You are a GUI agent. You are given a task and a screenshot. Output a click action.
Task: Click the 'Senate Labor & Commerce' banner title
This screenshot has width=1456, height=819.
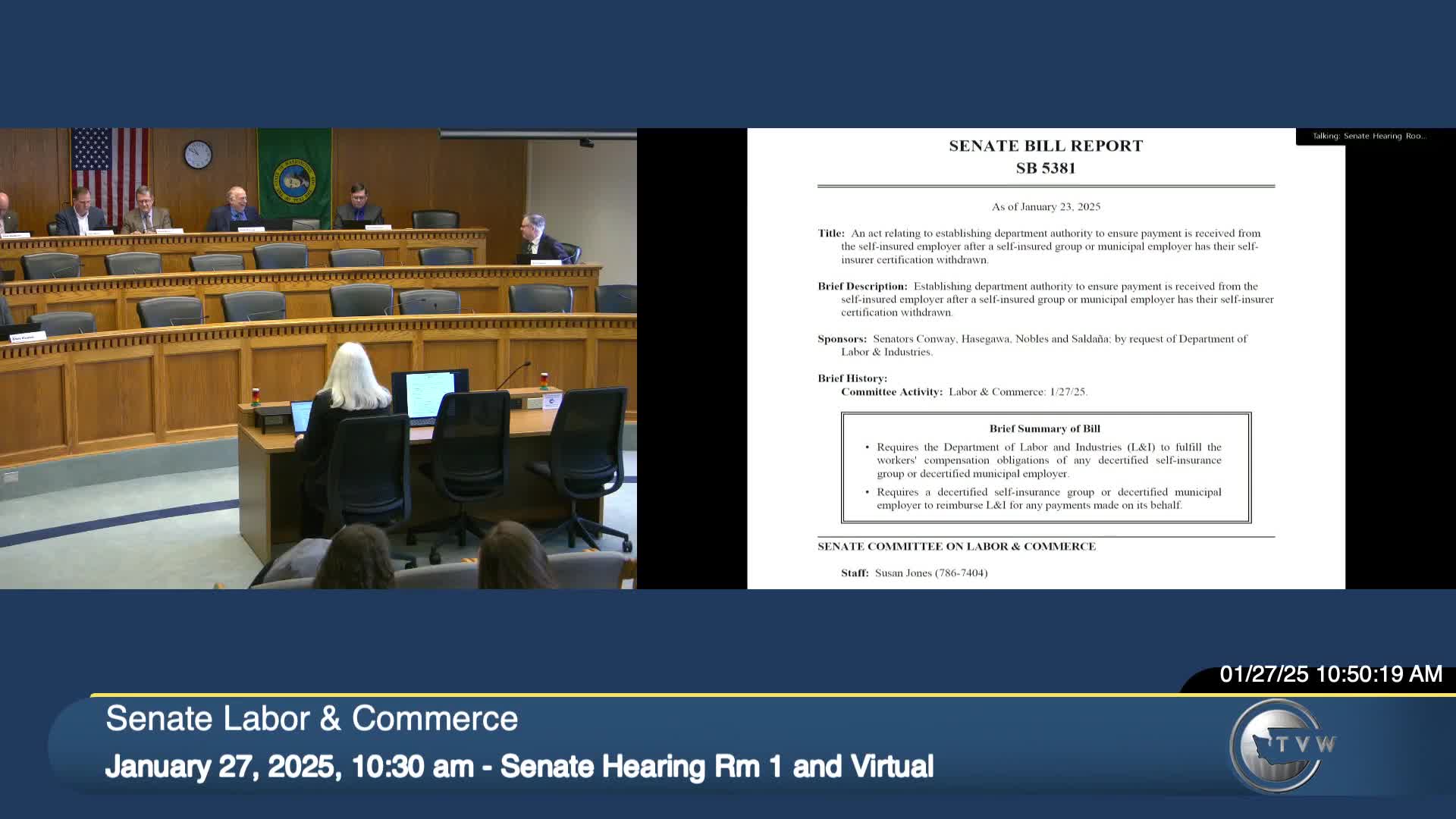311,719
